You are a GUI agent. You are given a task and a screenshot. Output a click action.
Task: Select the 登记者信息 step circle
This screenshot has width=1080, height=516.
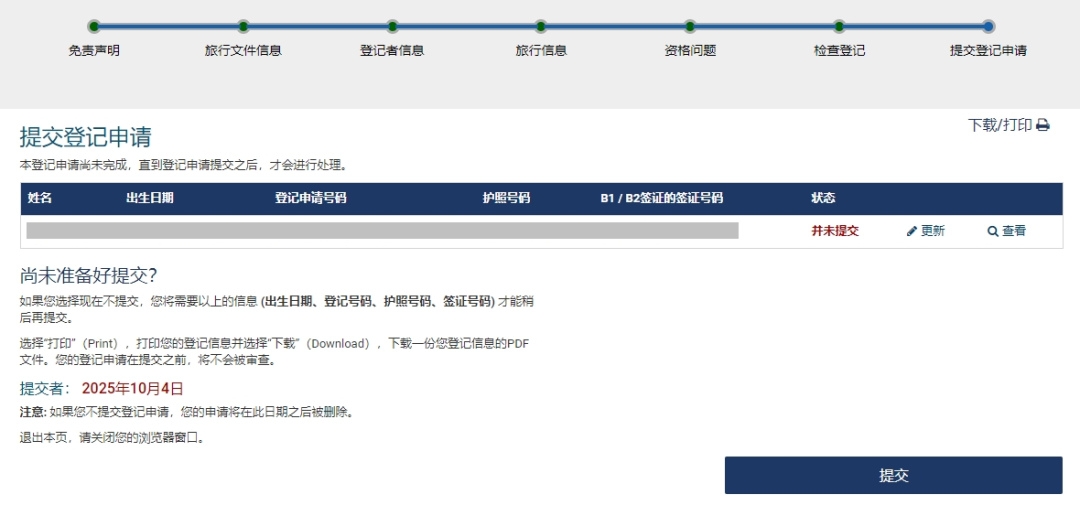(392, 27)
